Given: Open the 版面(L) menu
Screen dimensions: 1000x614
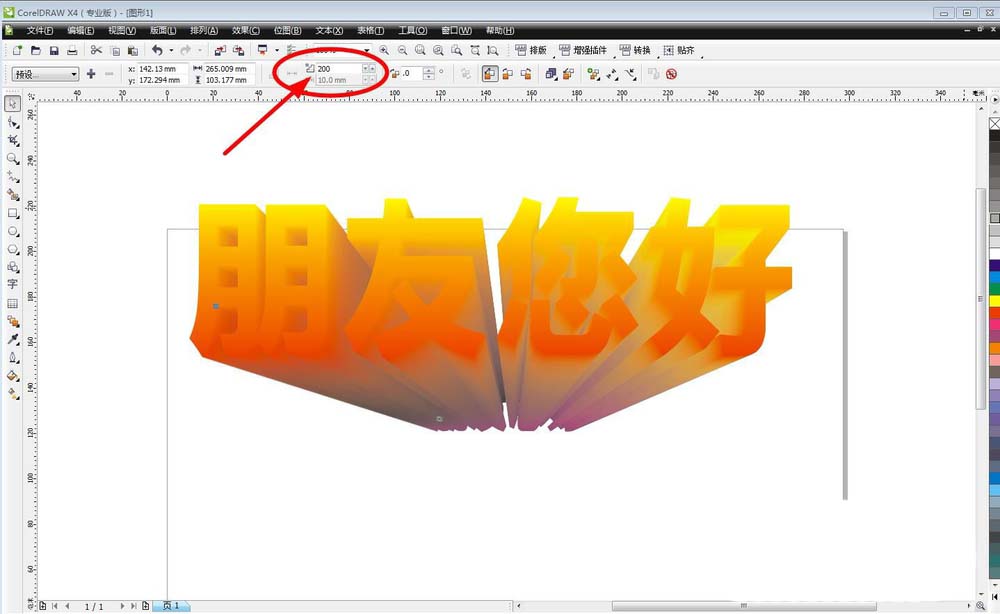Looking at the screenshot, I should click(x=163, y=31).
